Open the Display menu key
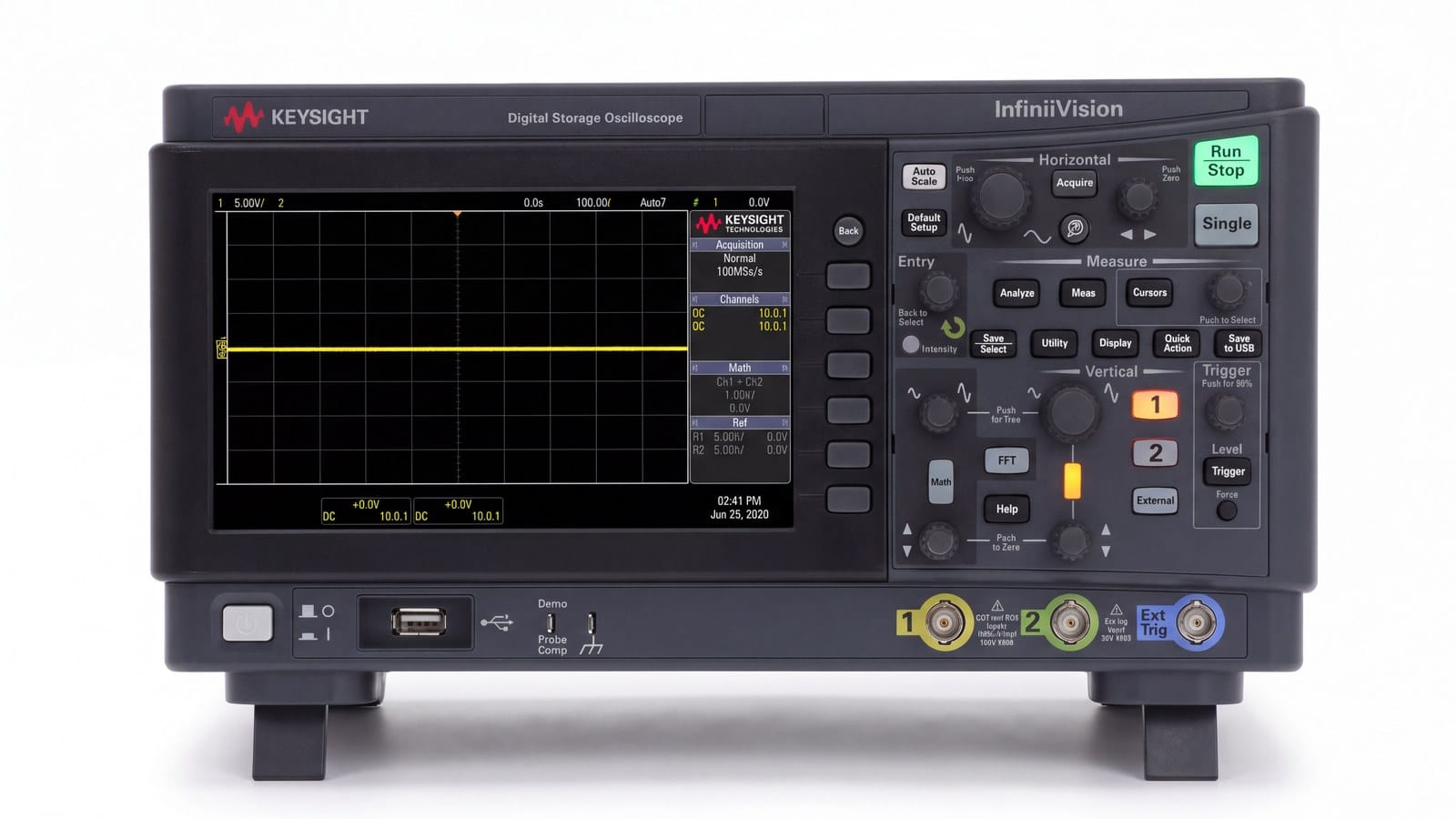Screen dimensions: 1456x819 (1116, 343)
